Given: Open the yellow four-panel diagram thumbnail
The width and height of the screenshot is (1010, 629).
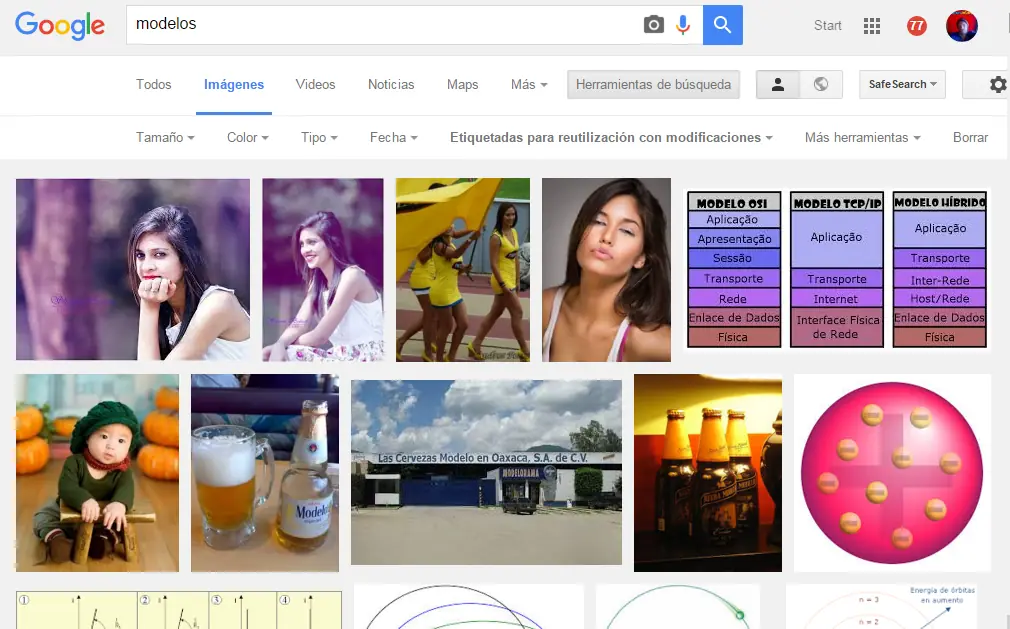Looking at the screenshot, I should 179,610.
